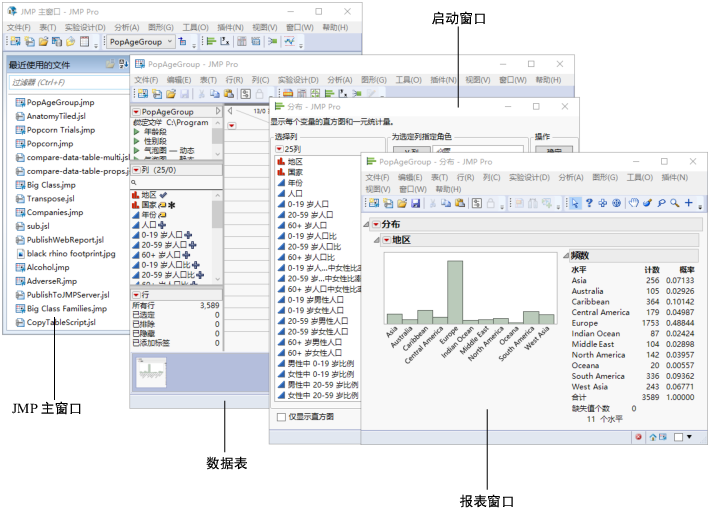710x515 pixels.
Task: Click the North America row in frequency table
Action: click(633, 355)
